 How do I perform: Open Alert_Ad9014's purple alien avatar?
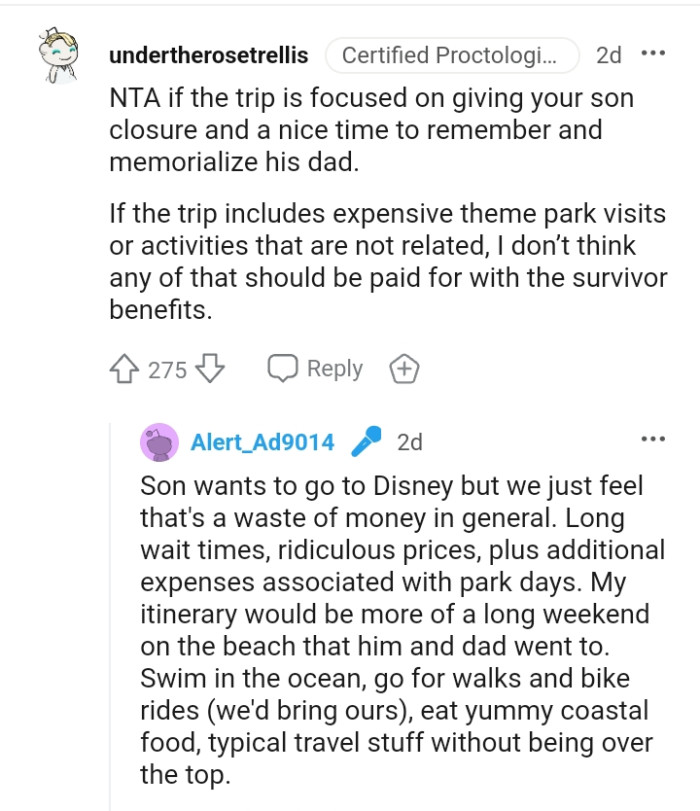pyautogui.click(x=157, y=440)
